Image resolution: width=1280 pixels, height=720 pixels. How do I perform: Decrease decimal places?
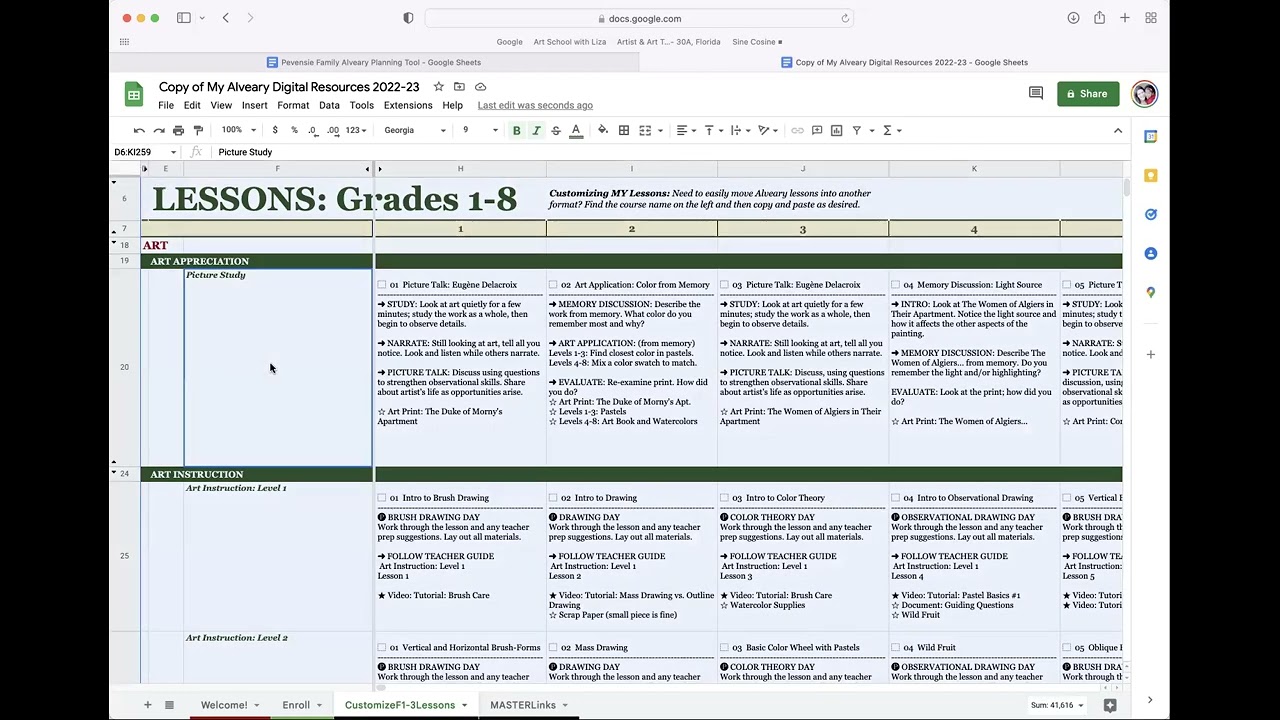click(x=313, y=130)
